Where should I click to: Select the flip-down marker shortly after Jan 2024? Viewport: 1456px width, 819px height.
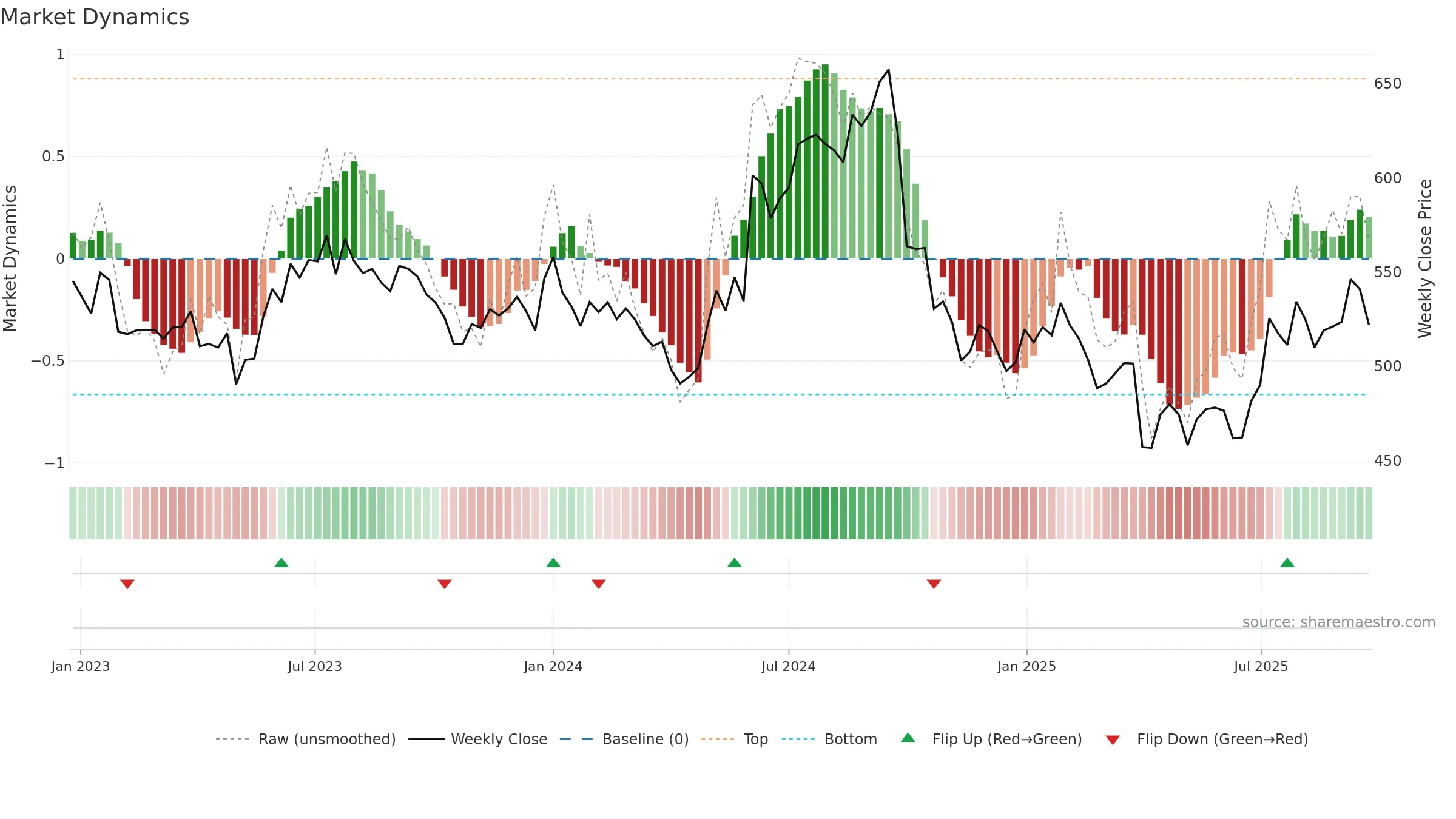(599, 584)
